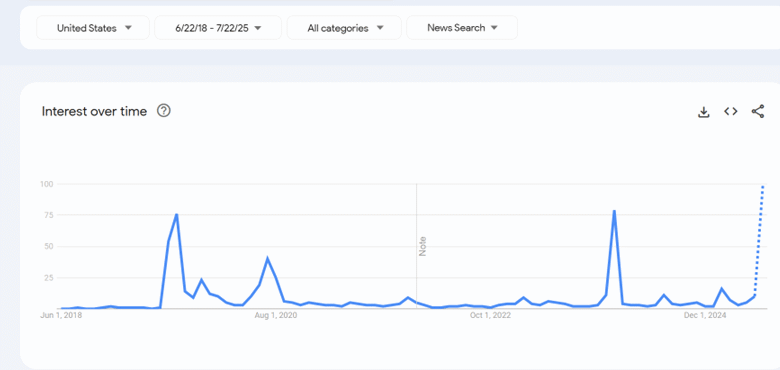Click the tall chart peak after Oct 2022

614,211
